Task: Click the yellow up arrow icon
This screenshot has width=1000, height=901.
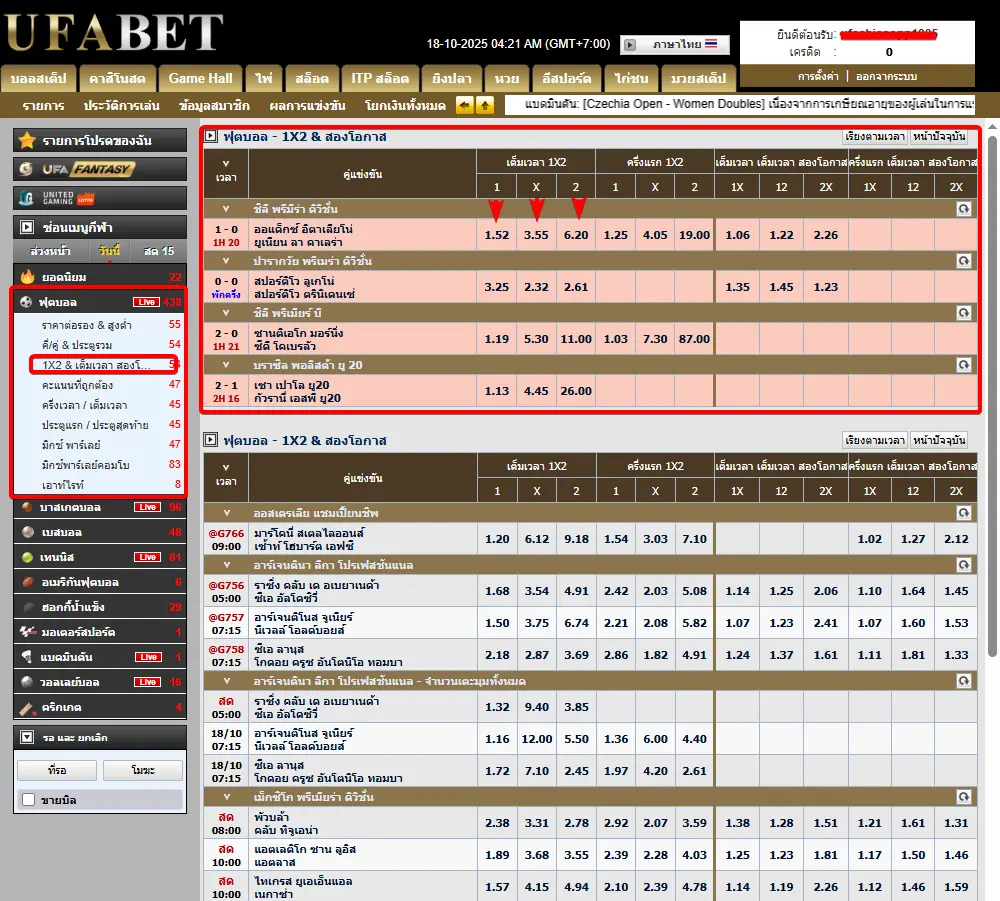Action: coord(484,105)
